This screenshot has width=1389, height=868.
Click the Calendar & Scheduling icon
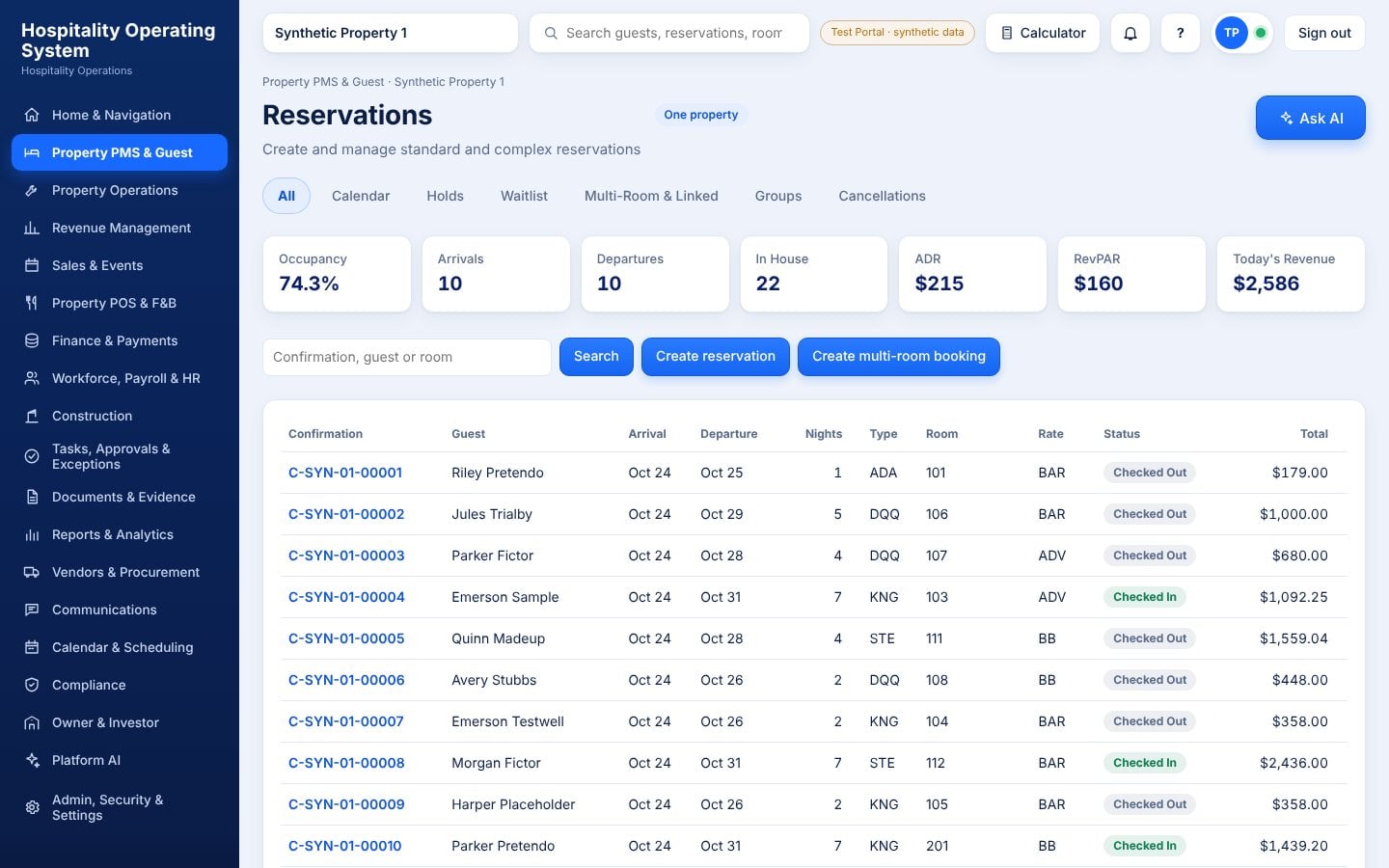tap(32, 647)
